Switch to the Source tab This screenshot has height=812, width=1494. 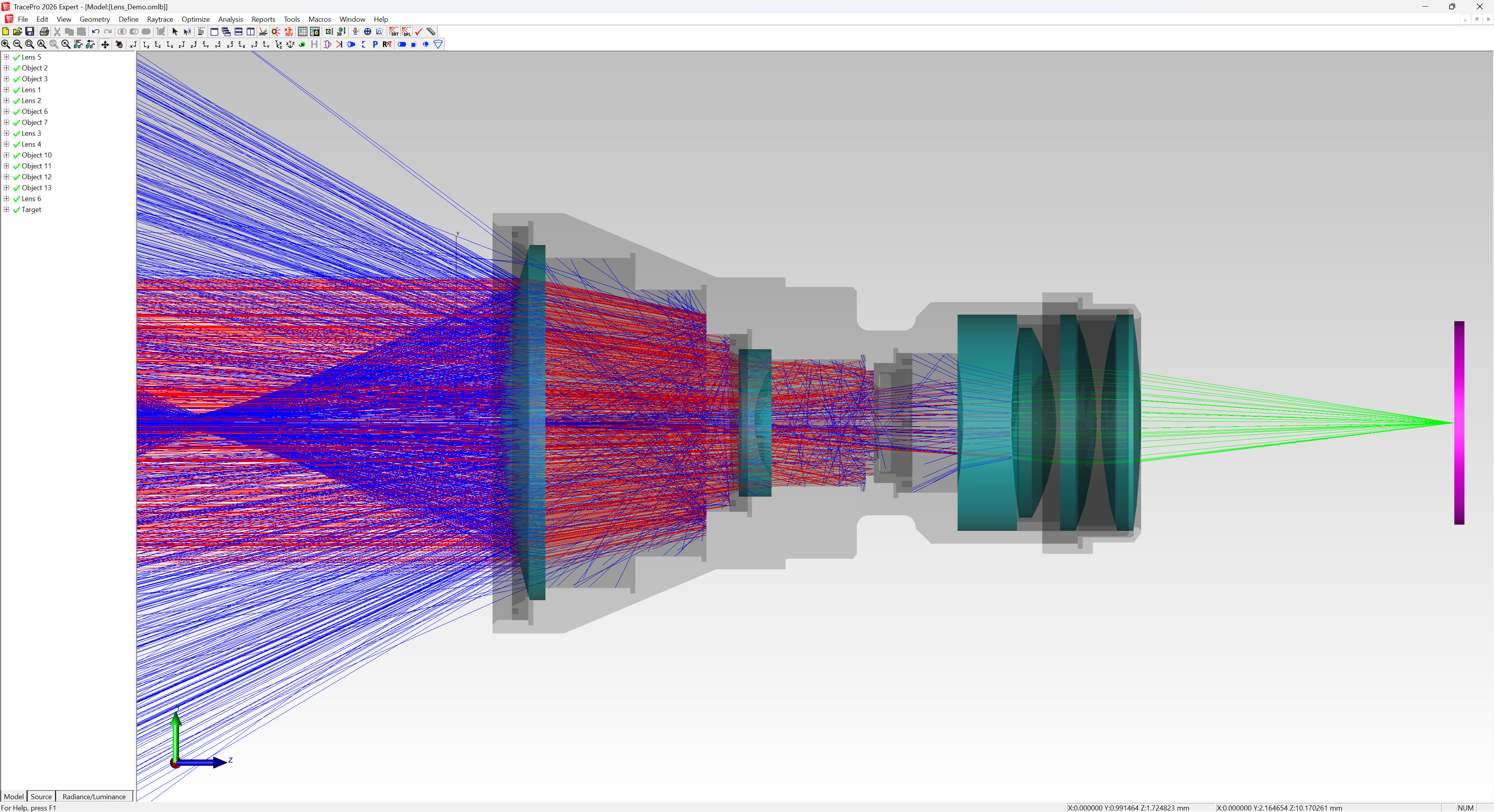pyautogui.click(x=41, y=796)
